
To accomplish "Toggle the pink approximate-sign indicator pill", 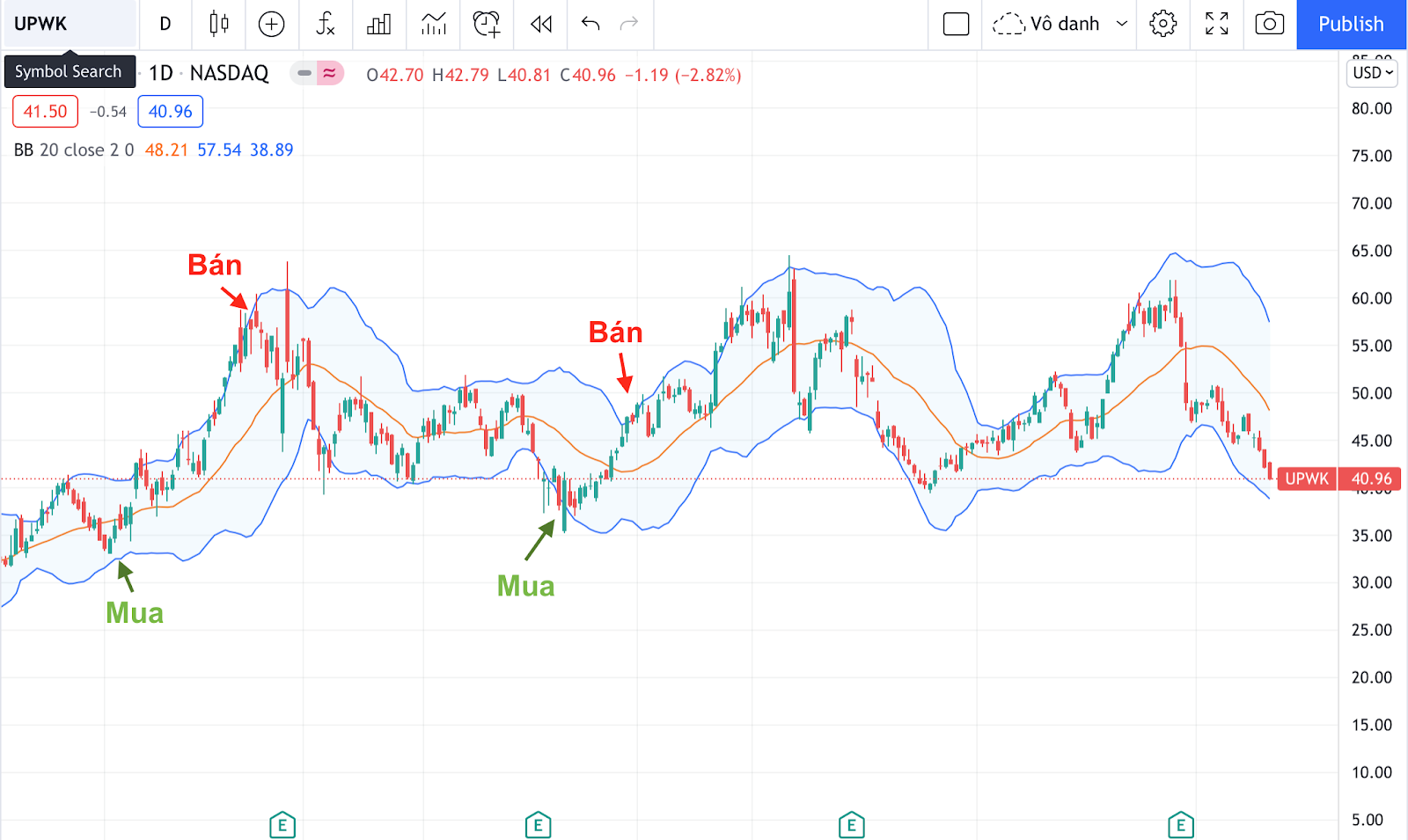I will click(x=330, y=73).
